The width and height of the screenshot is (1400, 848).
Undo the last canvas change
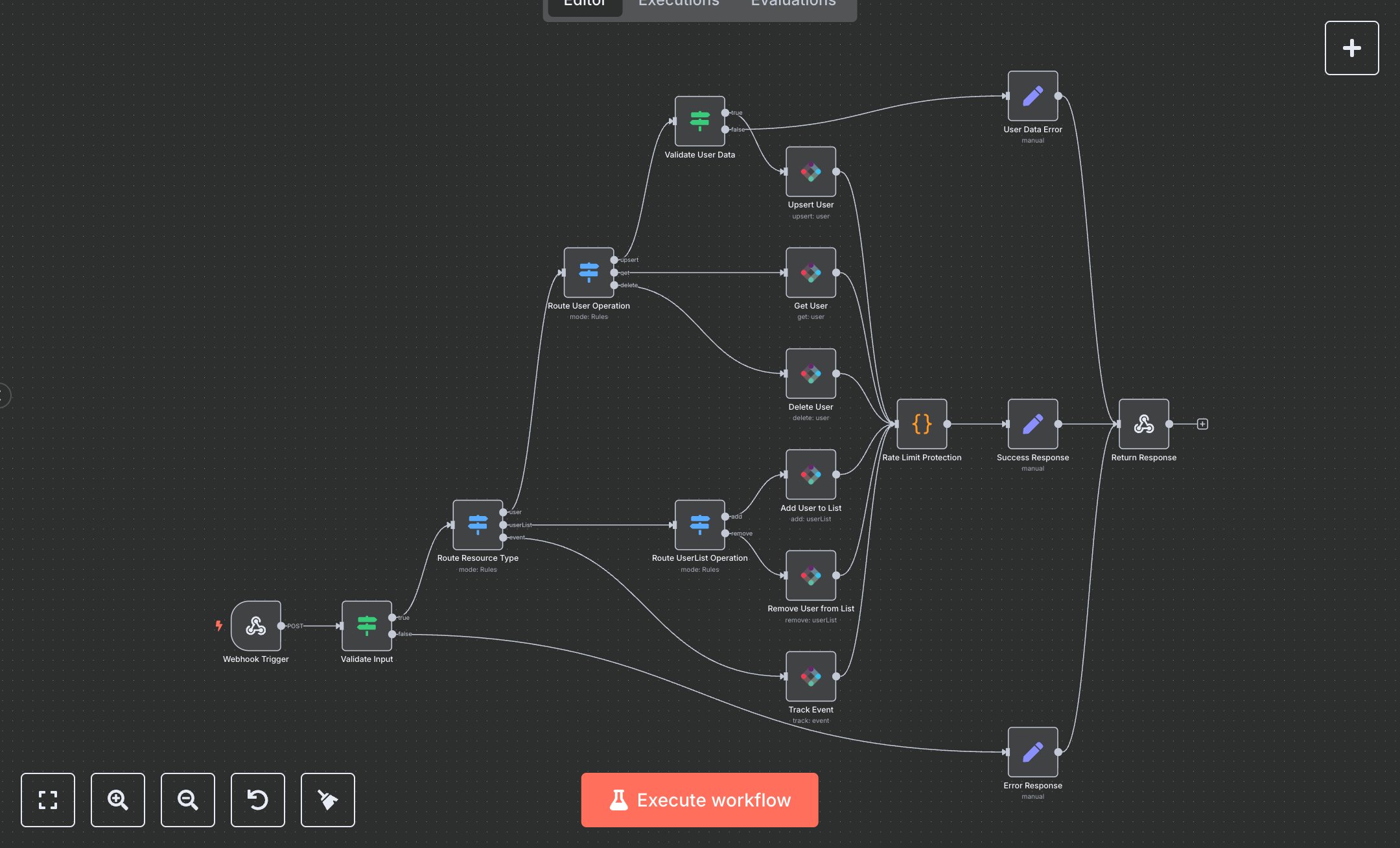tap(258, 800)
